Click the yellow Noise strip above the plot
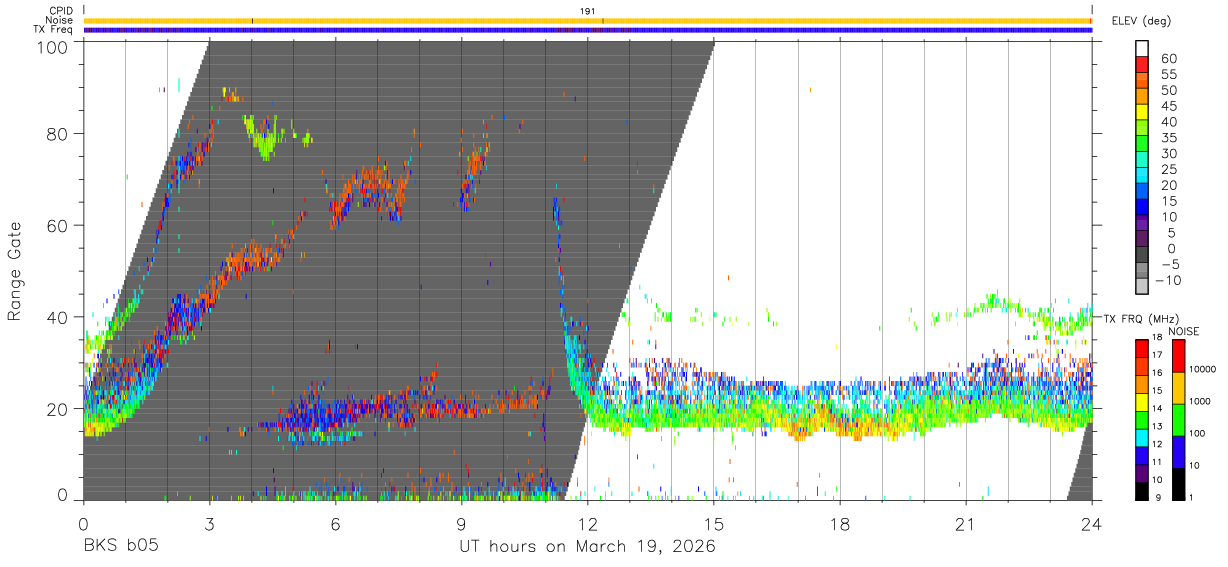Image resolution: width=1228 pixels, height=567 pixels. click(587, 20)
